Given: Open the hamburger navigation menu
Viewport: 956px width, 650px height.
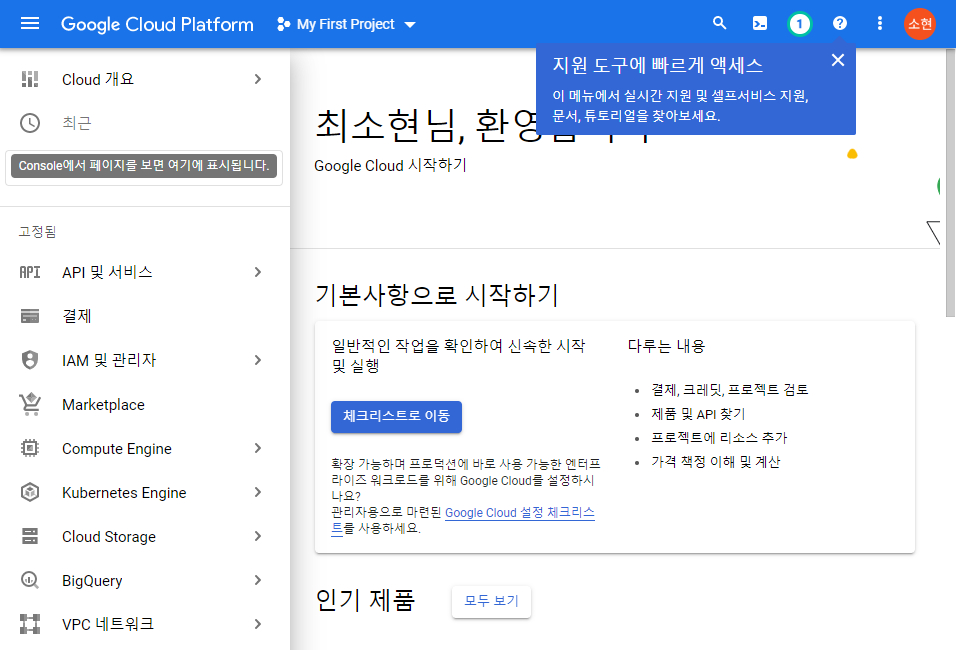Looking at the screenshot, I should coord(30,24).
